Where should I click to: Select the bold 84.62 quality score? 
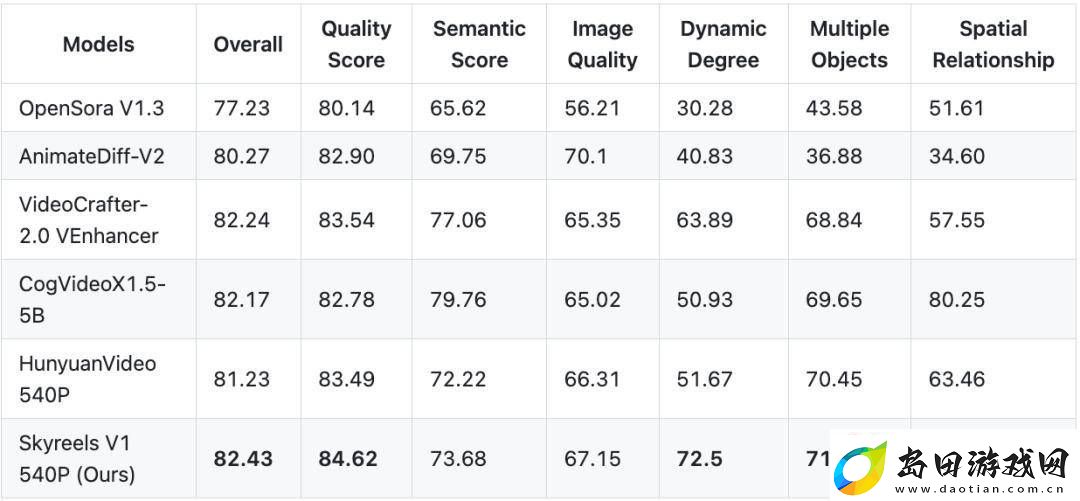pos(348,459)
